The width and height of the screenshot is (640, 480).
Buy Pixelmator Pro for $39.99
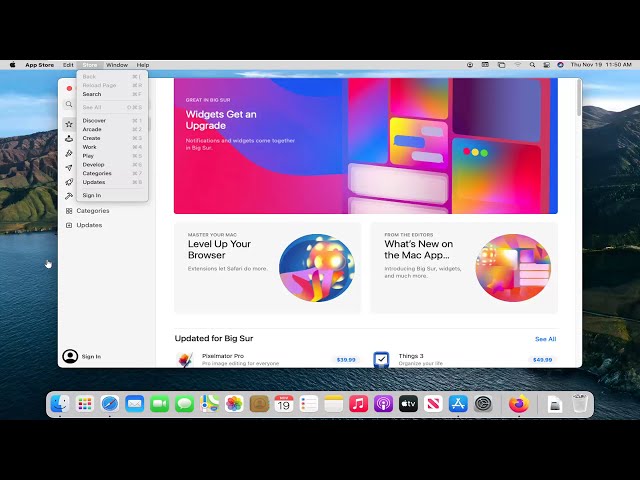(x=346, y=360)
